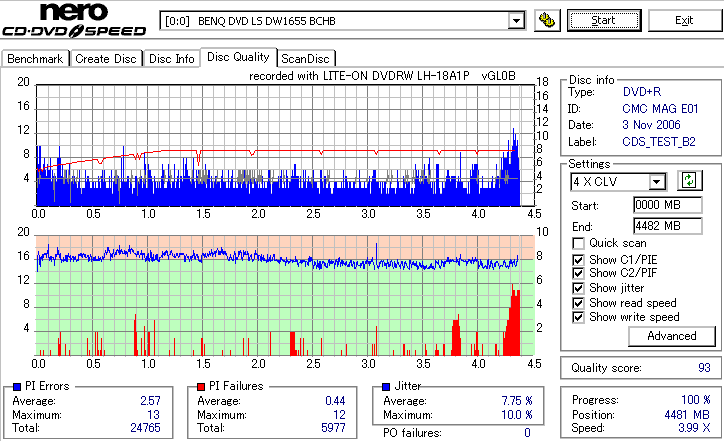This screenshot has width=724, height=441.
Task: Click the Speed value 3.99 X
Action: pyautogui.click(x=694, y=428)
